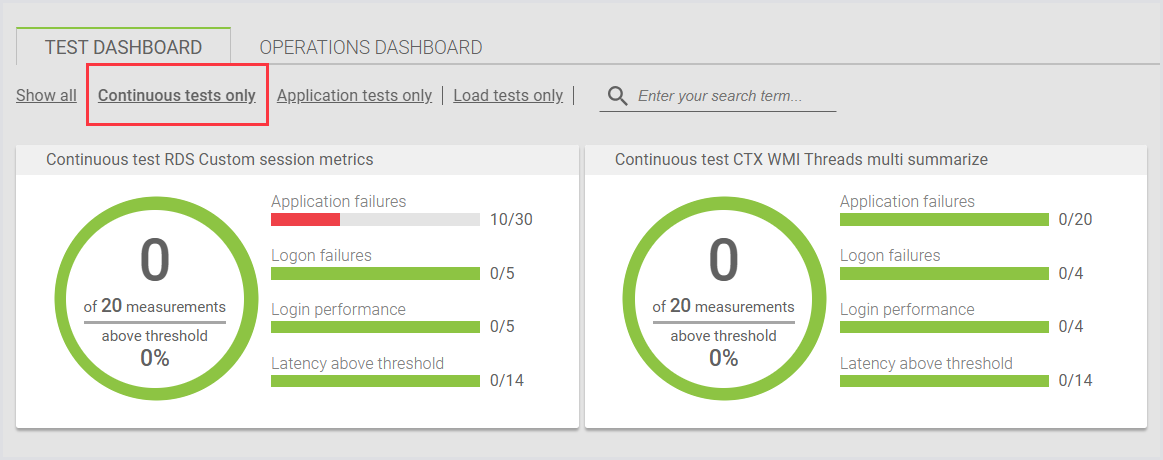
Task: Click Application failures bar in CTX WMI card
Action: pos(944,219)
